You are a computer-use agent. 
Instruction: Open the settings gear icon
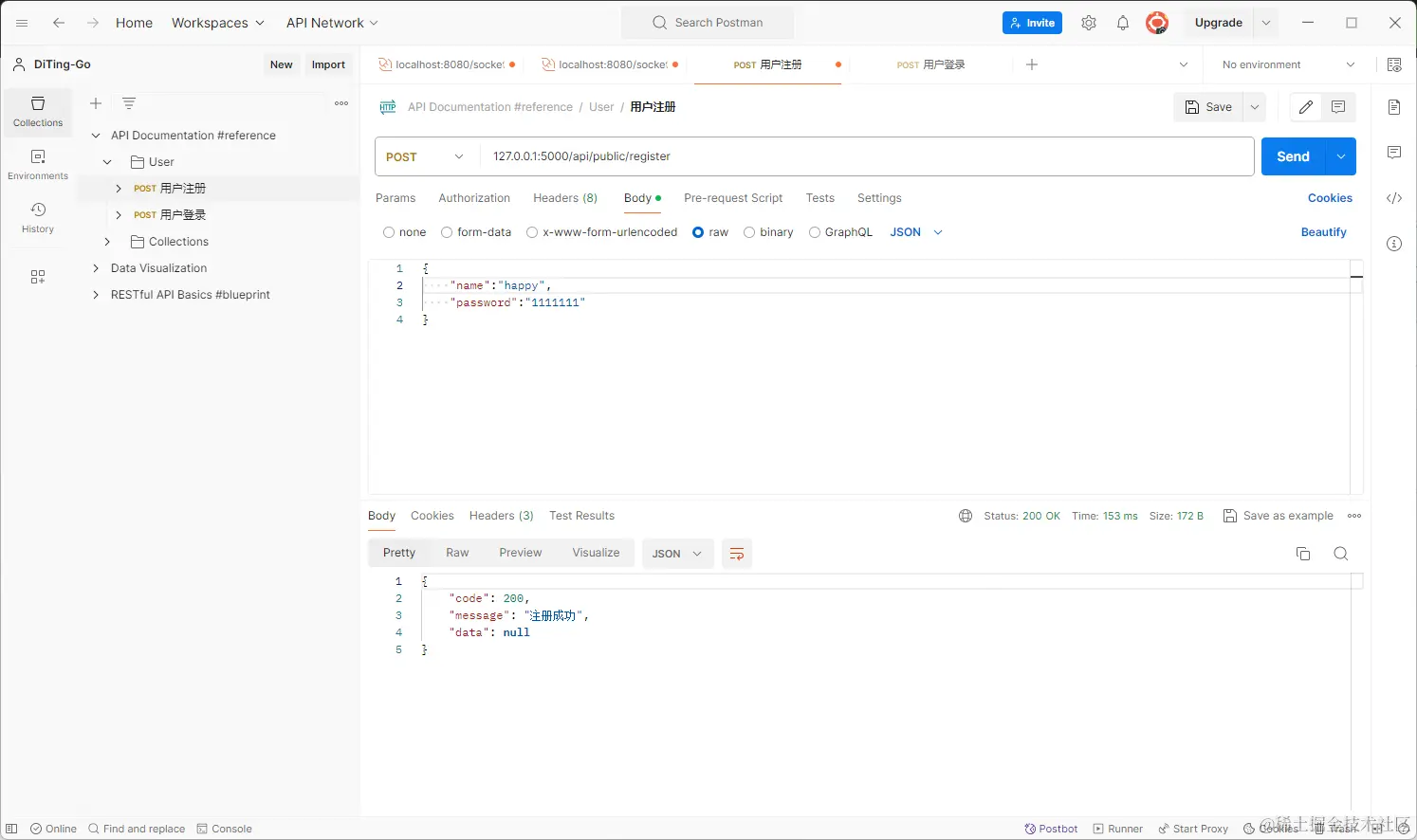pos(1089,23)
